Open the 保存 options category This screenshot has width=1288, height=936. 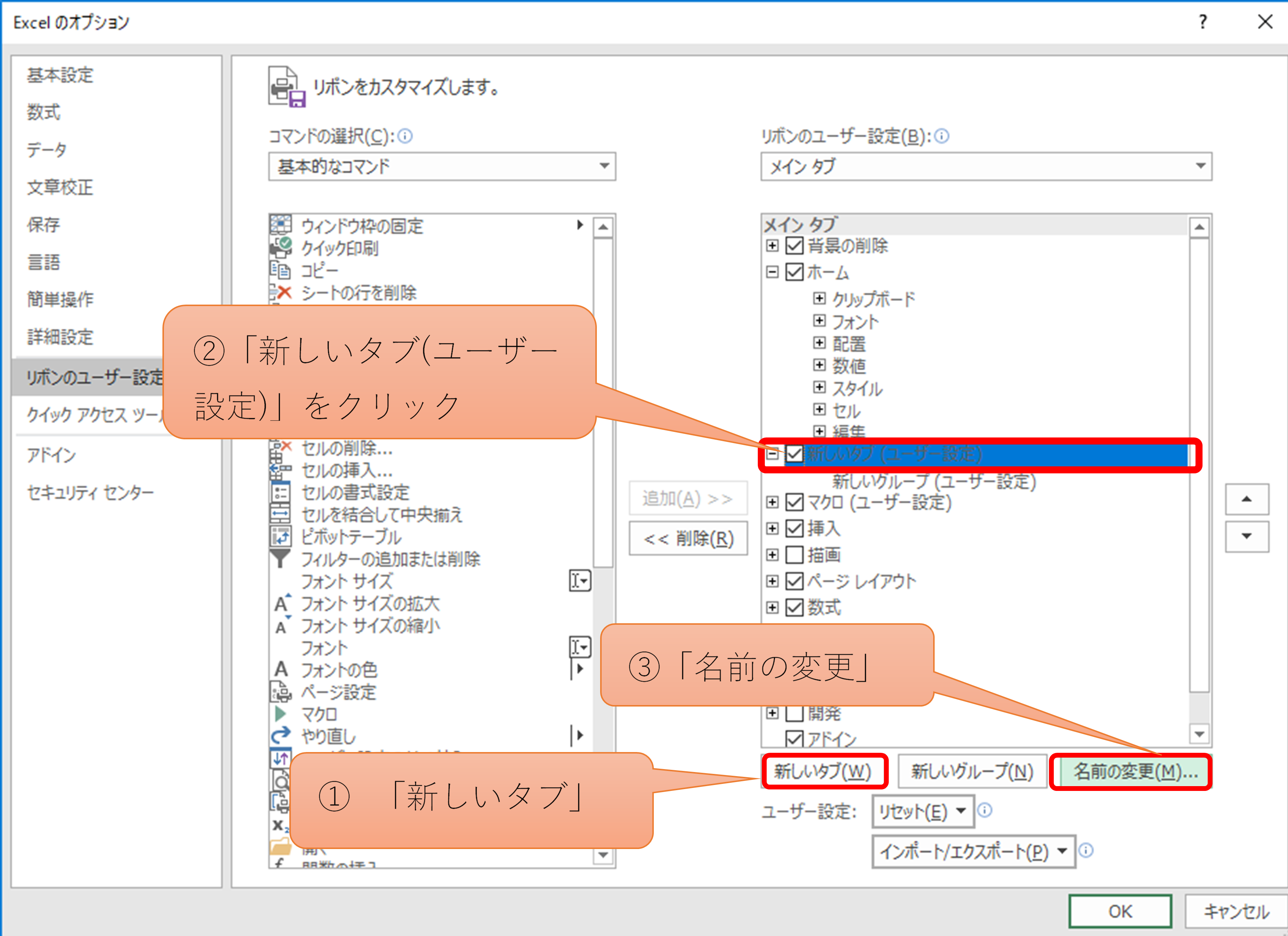[x=44, y=224]
